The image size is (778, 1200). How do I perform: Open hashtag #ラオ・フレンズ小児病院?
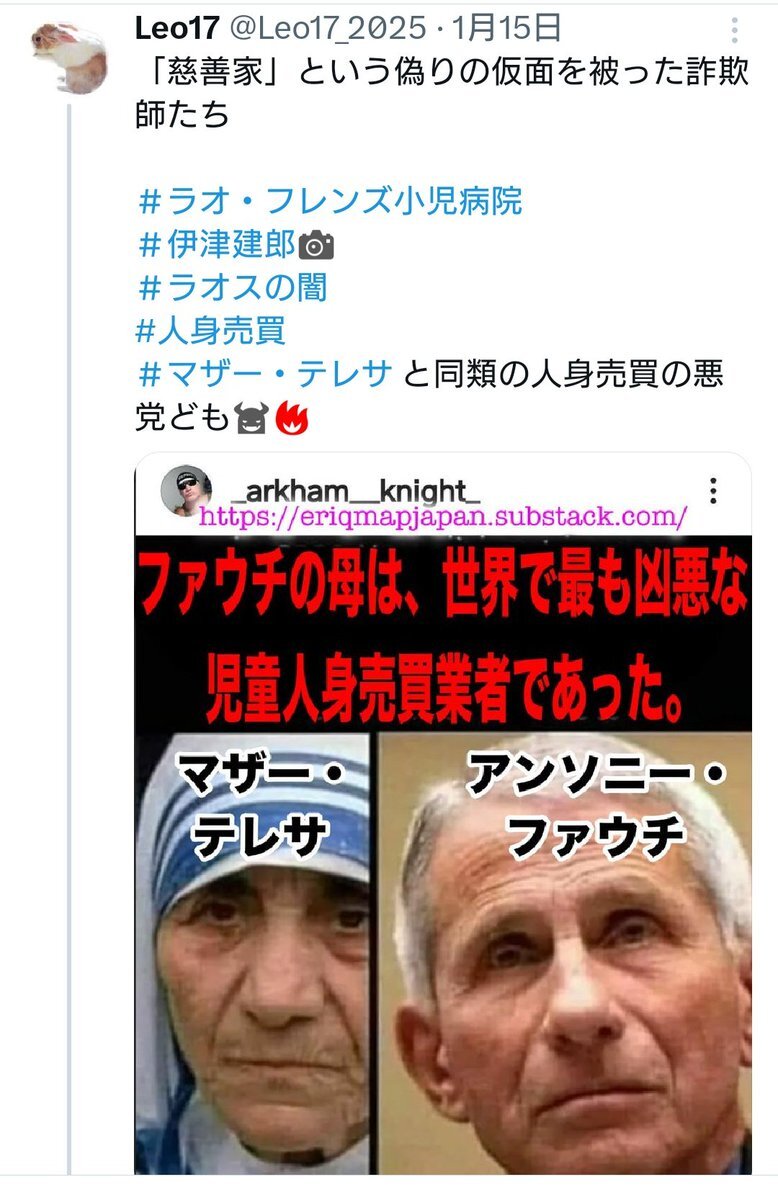coord(330,203)
